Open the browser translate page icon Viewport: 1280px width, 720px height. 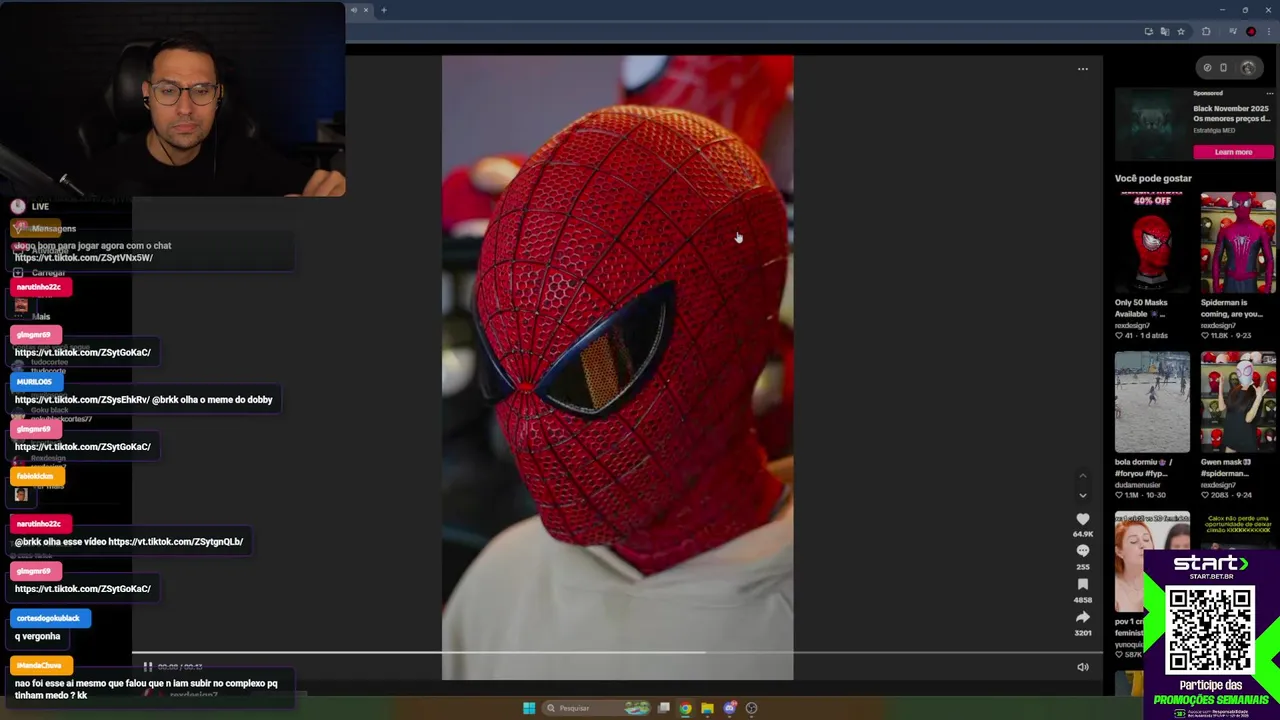pyautogui.click(x=1164, y=31)
